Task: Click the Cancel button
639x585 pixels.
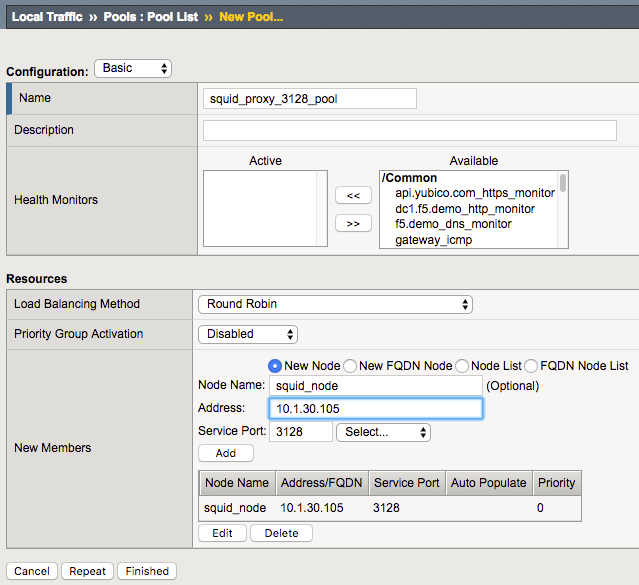Action: click(32, 571)
